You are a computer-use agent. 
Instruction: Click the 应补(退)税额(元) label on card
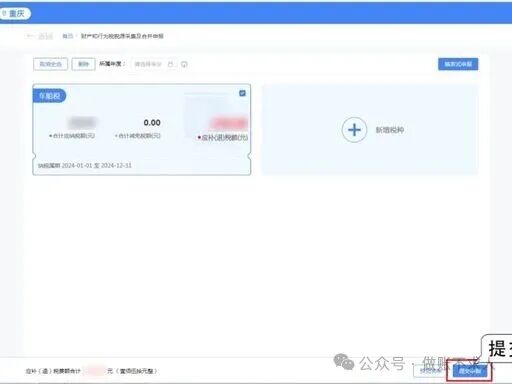(x=223, y=137)
